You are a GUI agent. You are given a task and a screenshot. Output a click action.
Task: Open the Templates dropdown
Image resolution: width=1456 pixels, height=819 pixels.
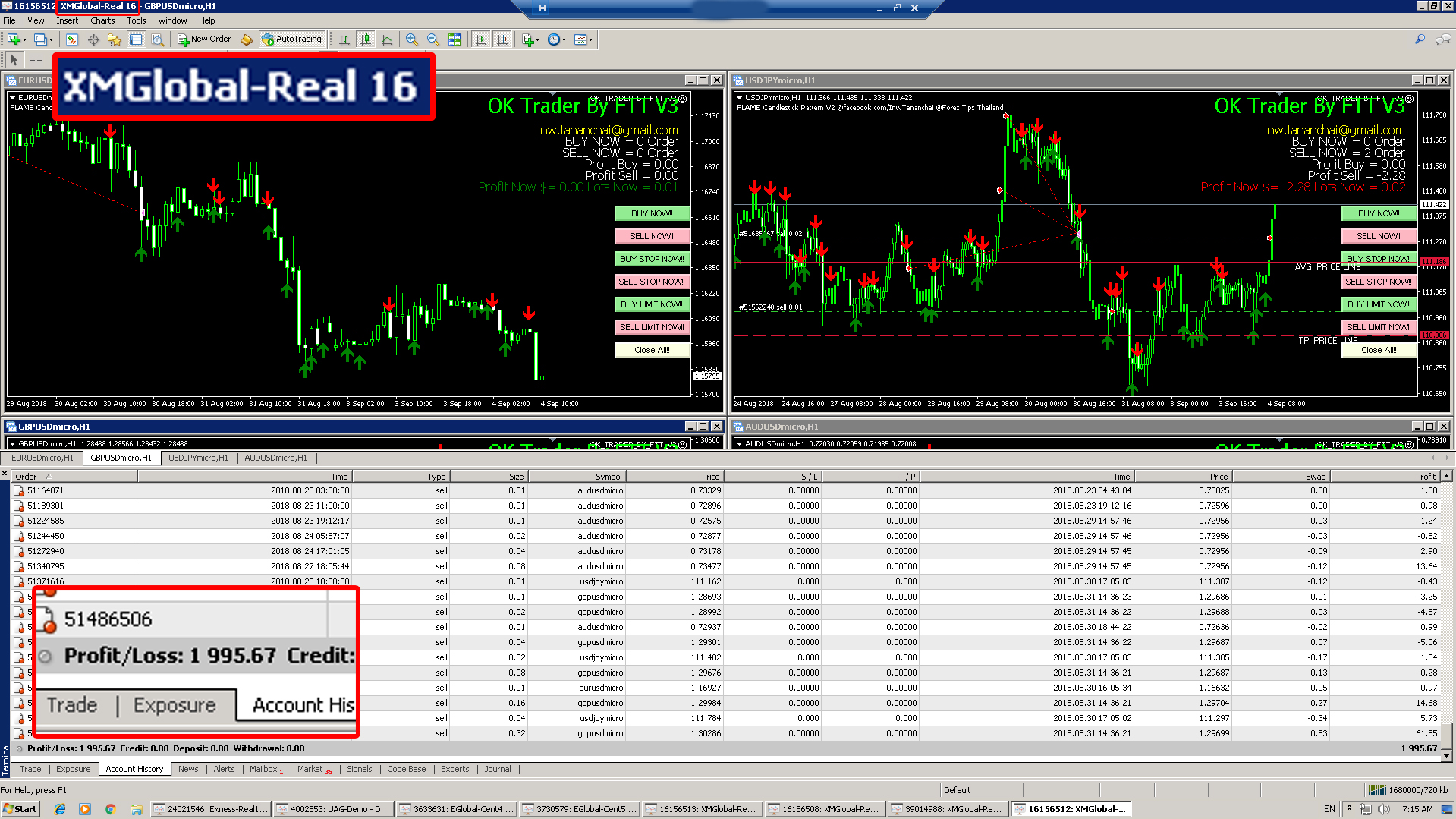click(583, 39)
